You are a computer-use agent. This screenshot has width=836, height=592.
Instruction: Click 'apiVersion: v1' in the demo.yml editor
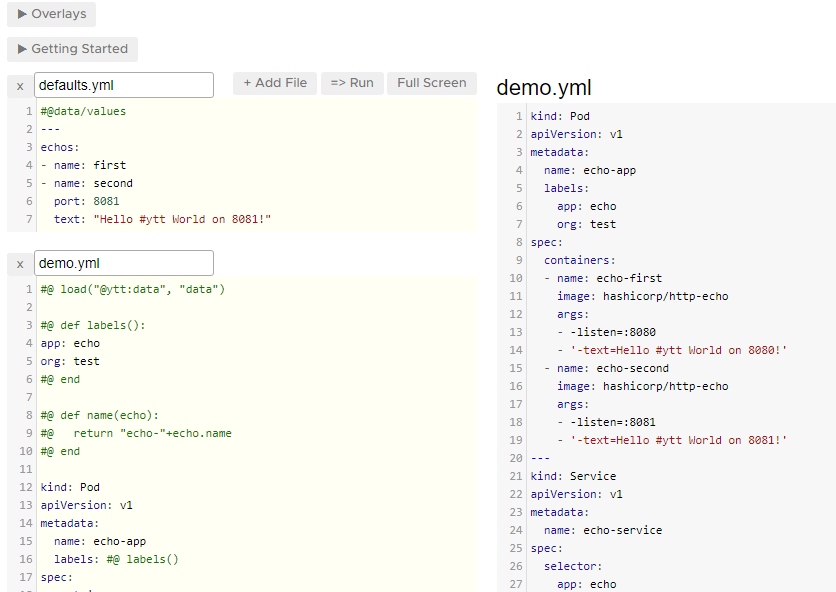tap(86, 506)
